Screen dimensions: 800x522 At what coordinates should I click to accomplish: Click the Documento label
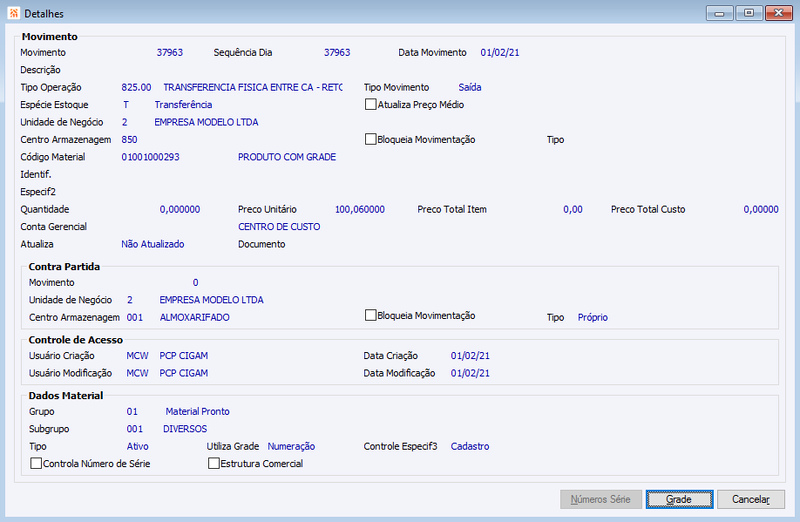262,244
